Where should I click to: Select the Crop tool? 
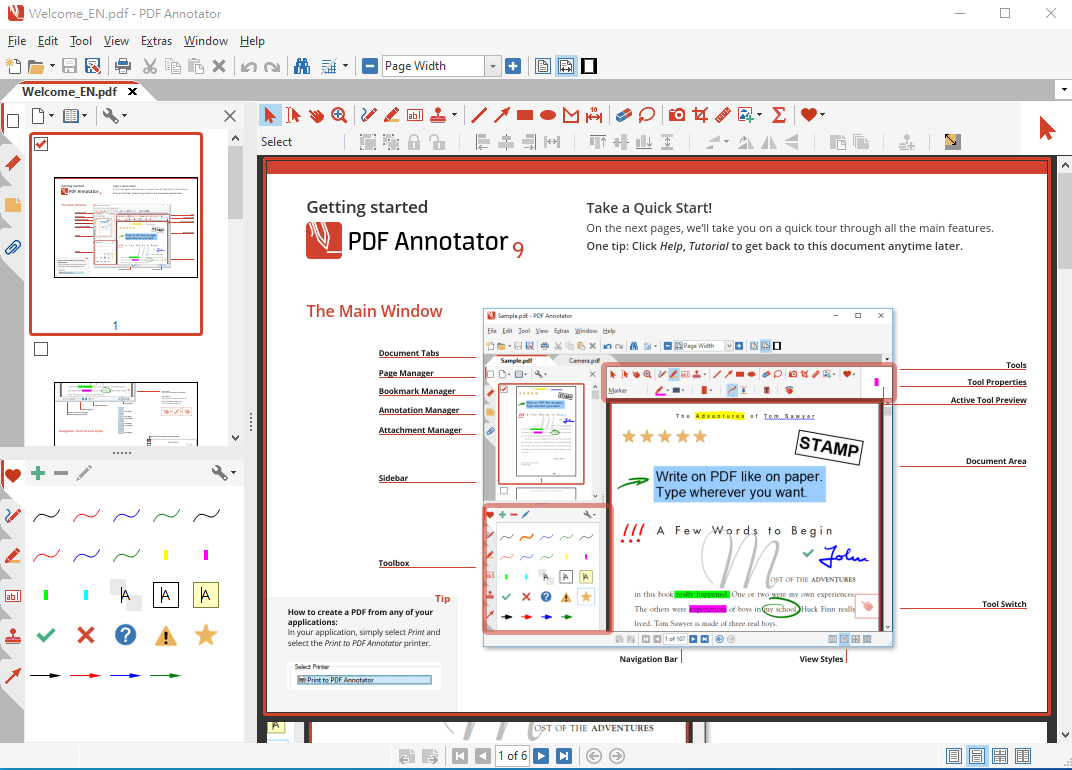(700, 115)
